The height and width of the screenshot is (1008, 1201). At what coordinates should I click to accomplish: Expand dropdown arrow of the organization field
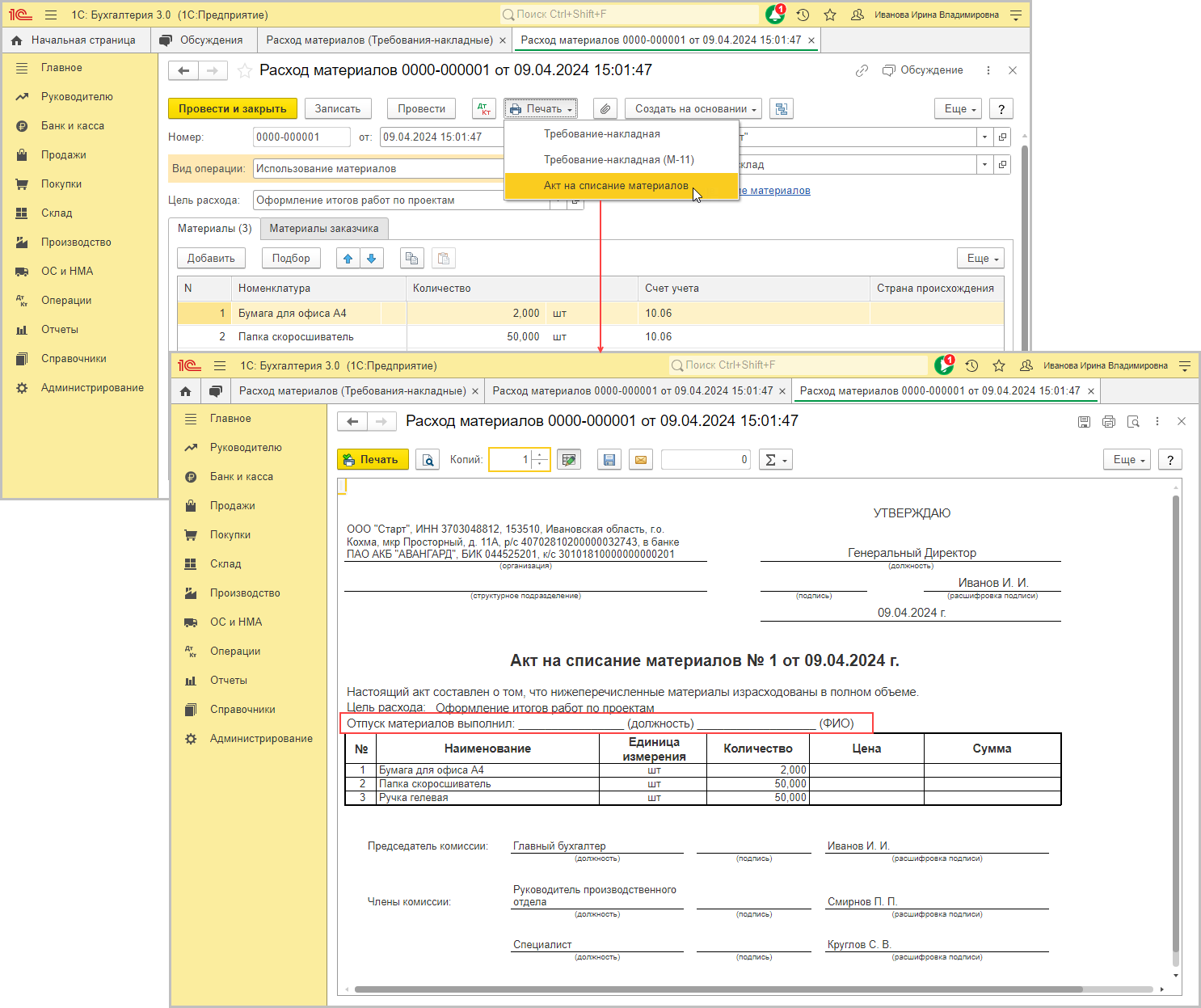coord(984,137)
